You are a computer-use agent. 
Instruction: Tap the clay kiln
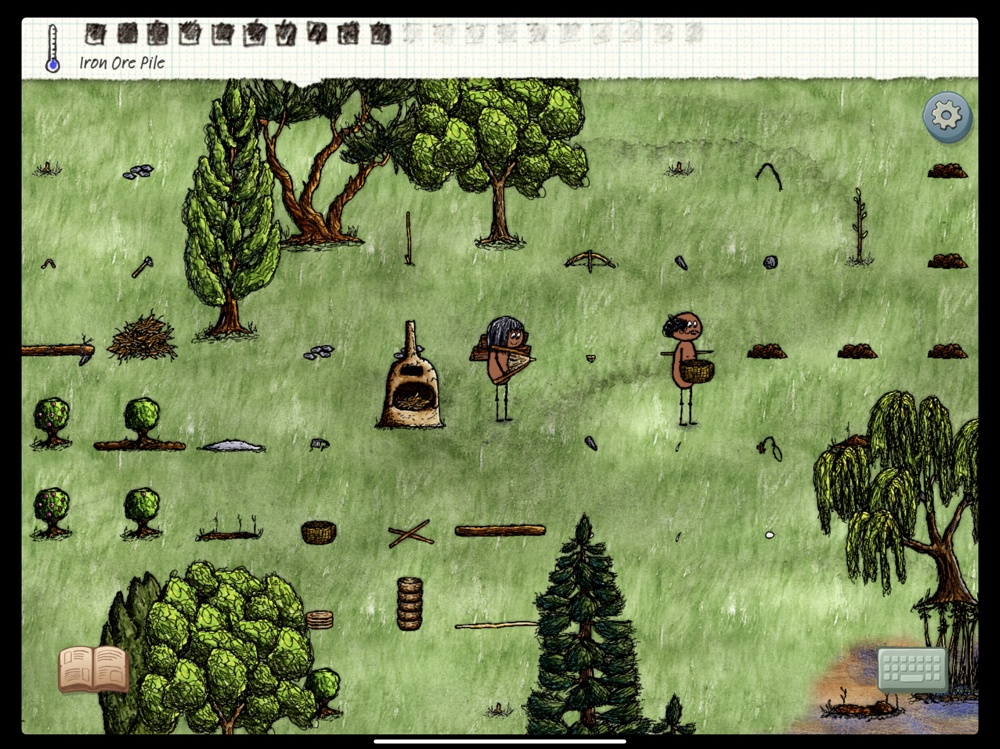[x=411, y=376]
